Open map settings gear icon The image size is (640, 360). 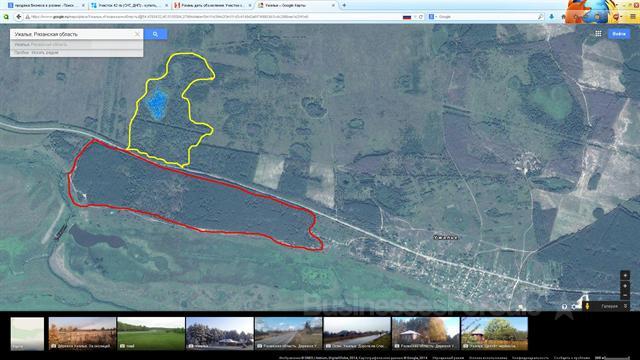pyautogui.click(x=575, y=307)
